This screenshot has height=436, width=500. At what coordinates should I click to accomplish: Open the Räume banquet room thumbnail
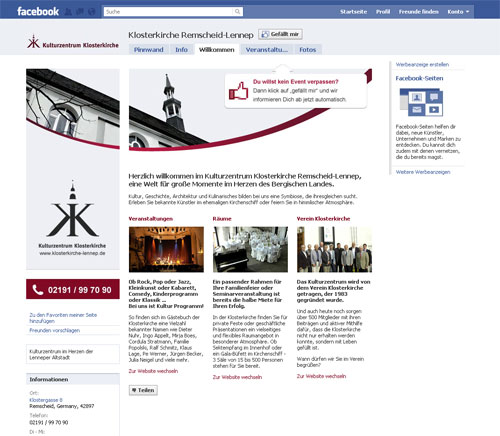tap(250, 249)
